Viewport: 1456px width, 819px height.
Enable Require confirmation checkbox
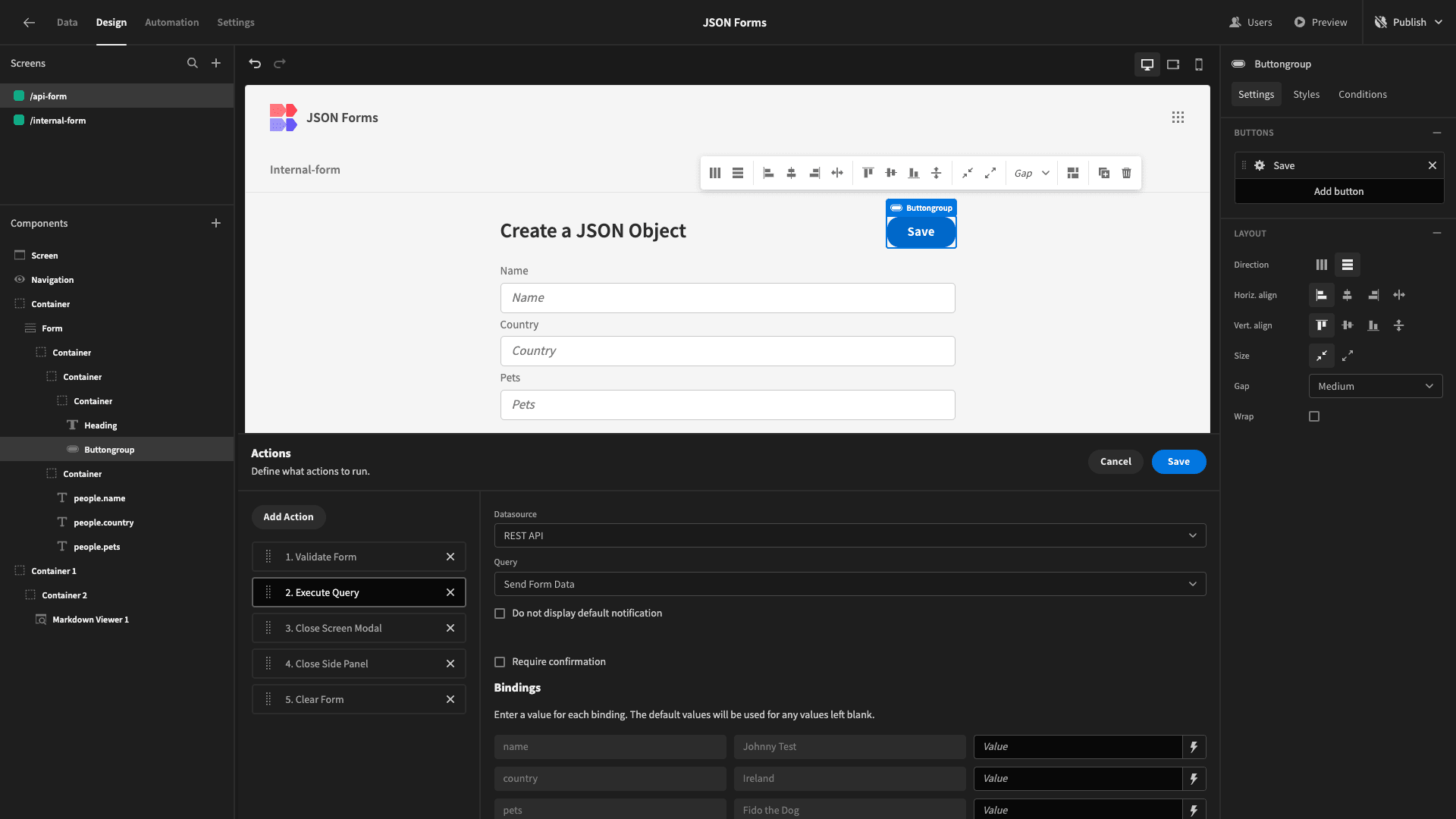pyautogui.click(x=500, y=662)
